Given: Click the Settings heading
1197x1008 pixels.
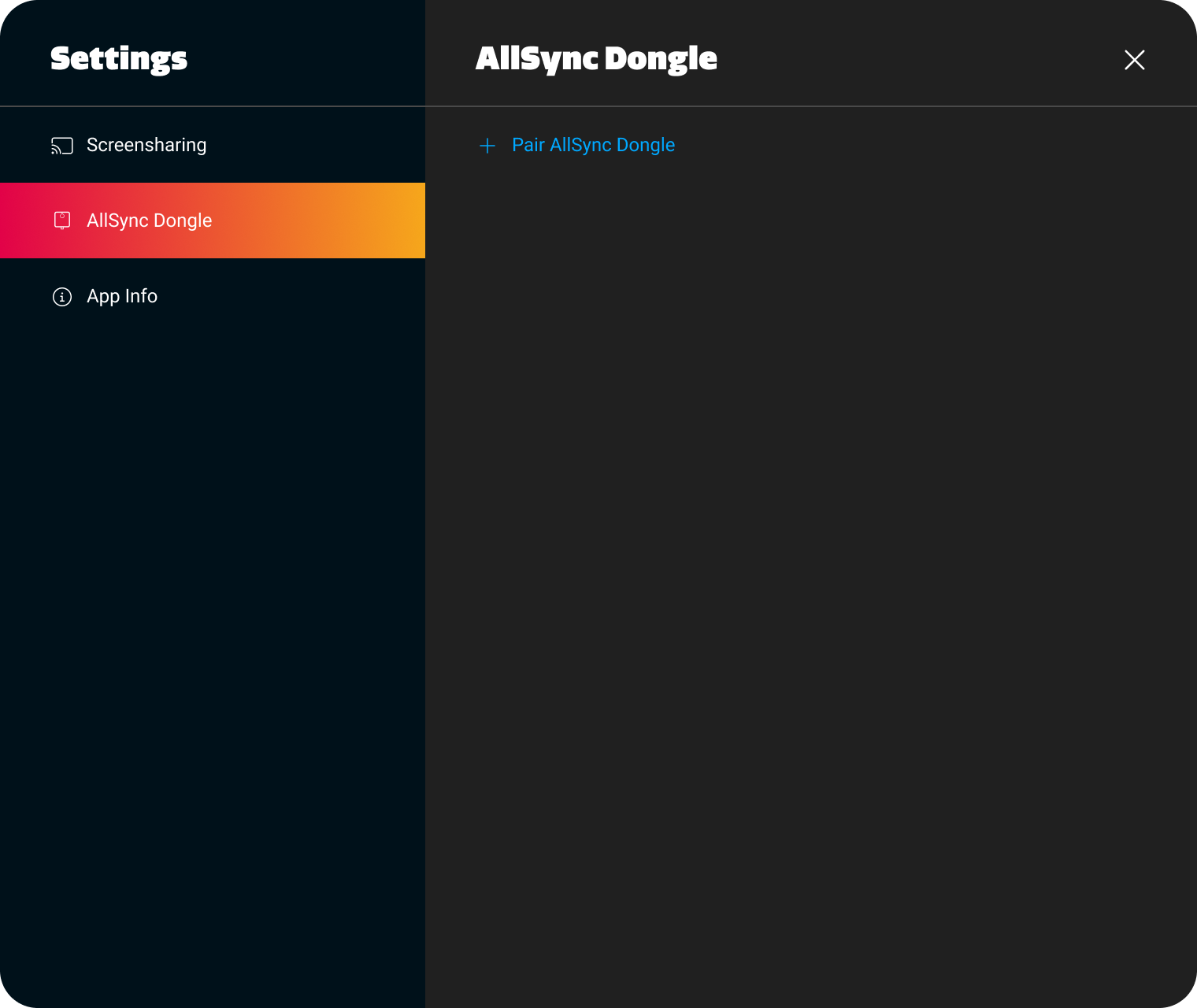Looking at the screenshot, I should pos(119,58).
